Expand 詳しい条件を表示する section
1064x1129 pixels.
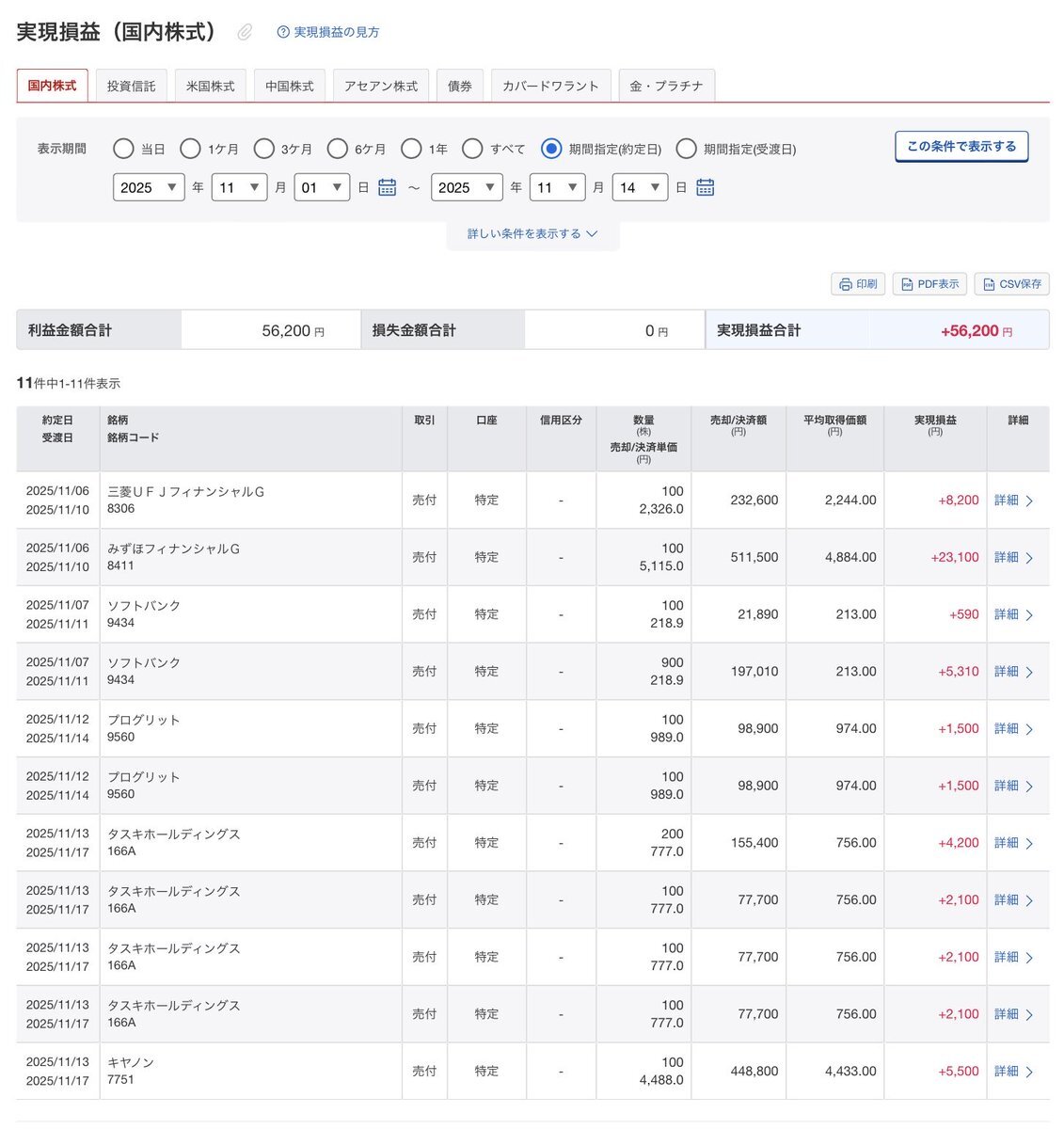pos(532,234)
